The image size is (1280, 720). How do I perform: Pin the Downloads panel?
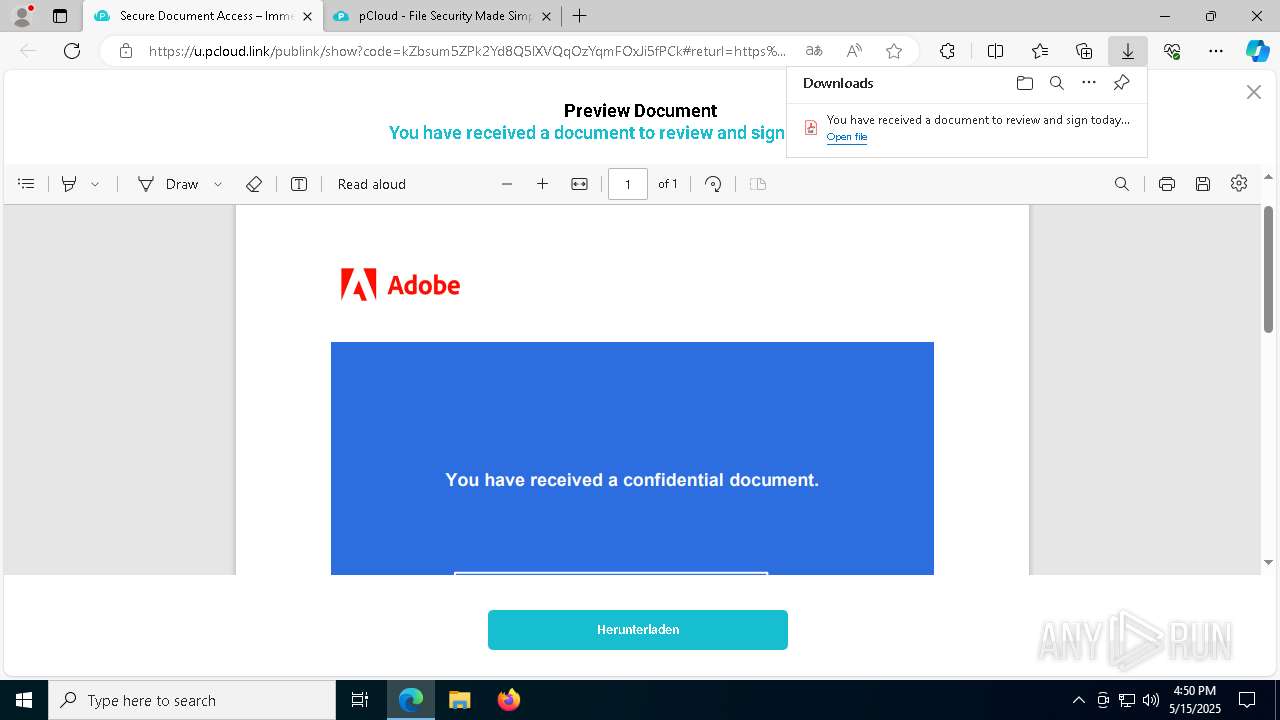pyautogui.click(x=1122, y=83)
